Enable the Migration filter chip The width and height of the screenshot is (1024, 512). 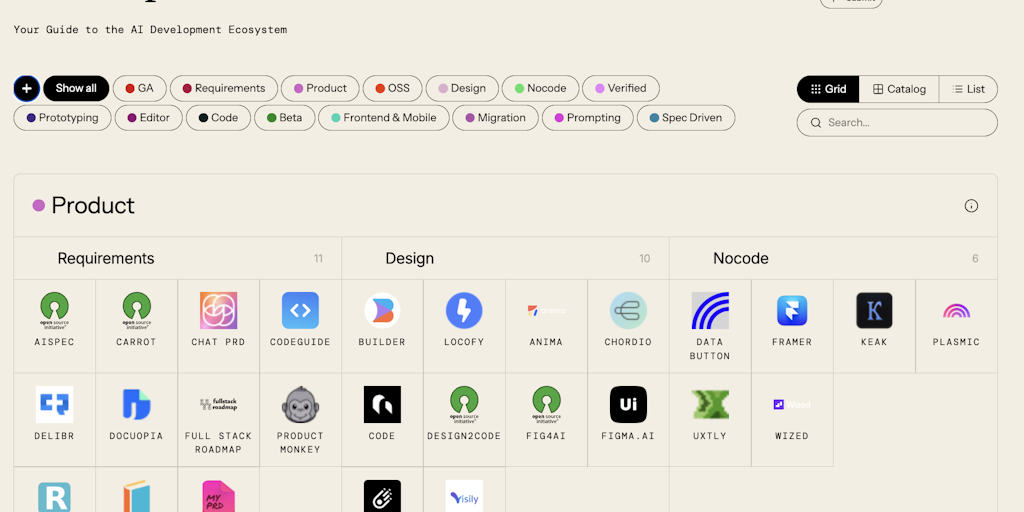tap(496, 118)
